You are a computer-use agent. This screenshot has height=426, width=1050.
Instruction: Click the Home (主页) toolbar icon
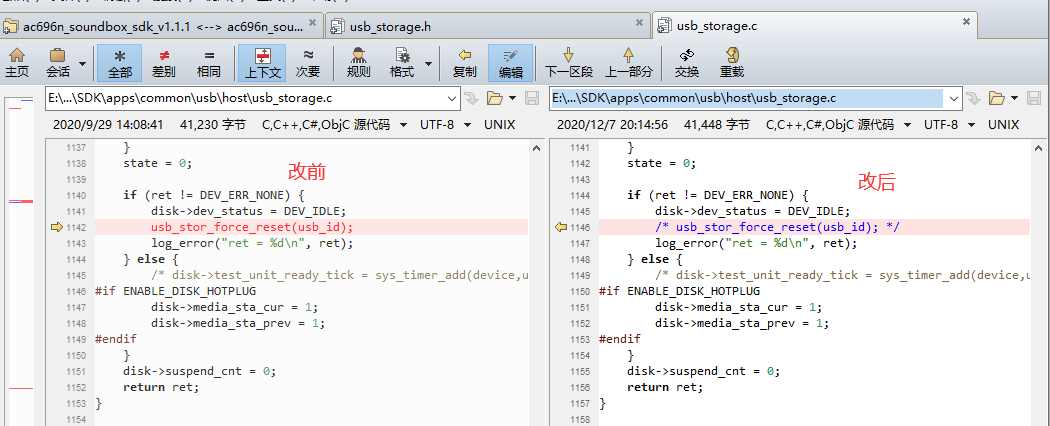tap(17, 63)
